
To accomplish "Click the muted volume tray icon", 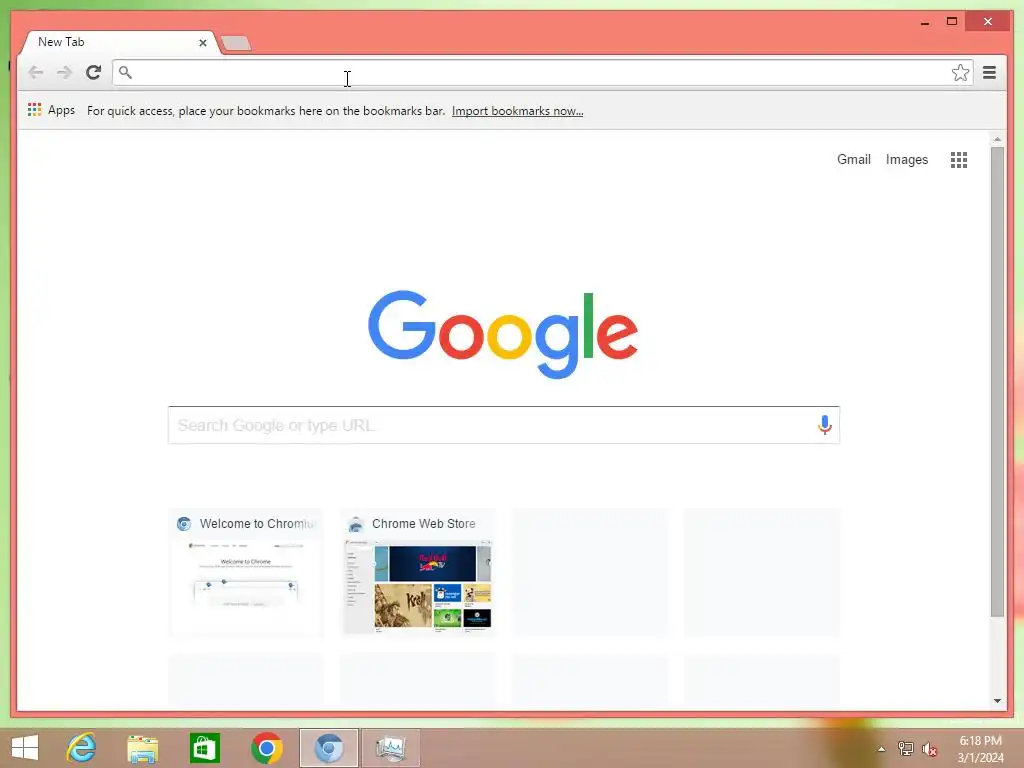I will point(929,749).
